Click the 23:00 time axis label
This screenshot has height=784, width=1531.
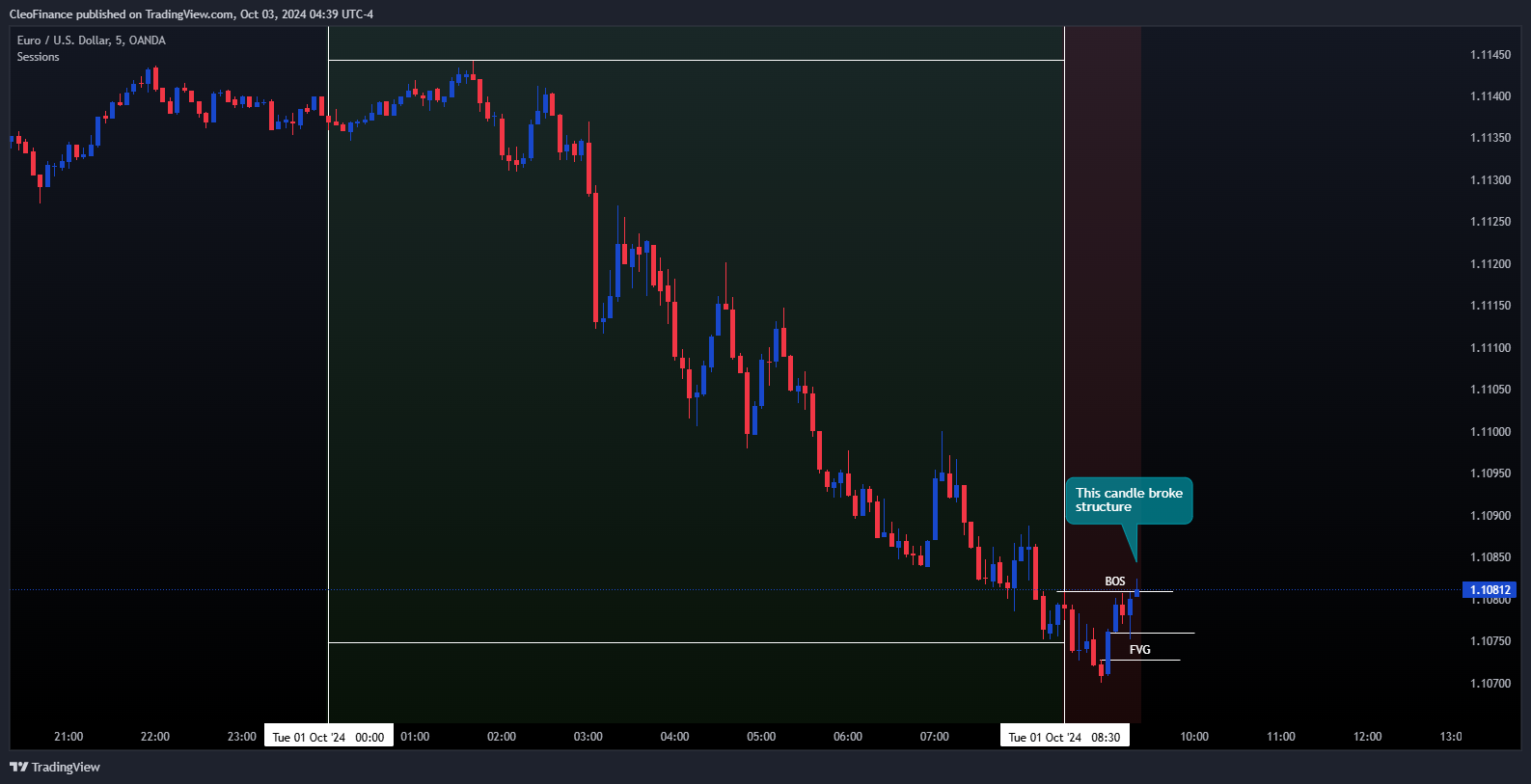point(242,737)
